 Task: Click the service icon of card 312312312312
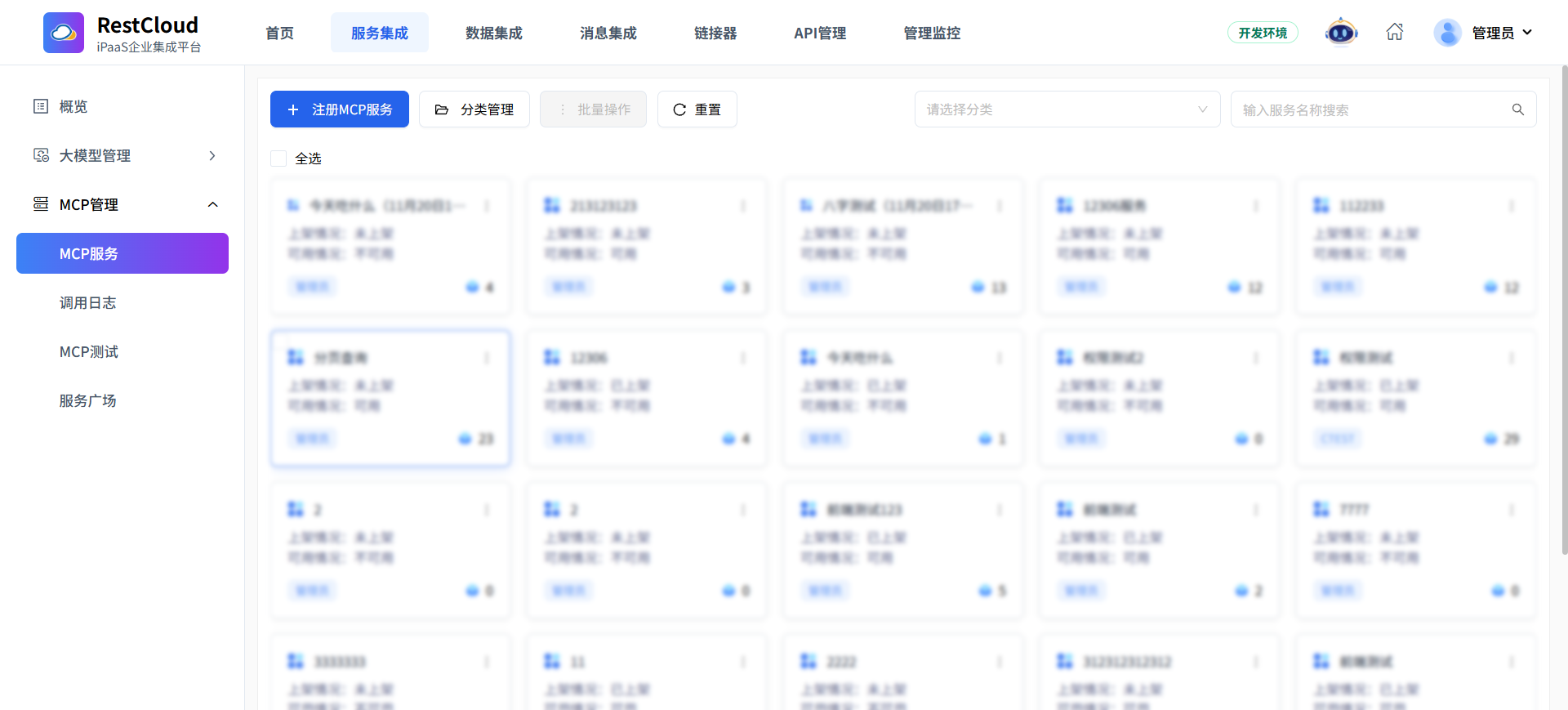click(1065, 661)
